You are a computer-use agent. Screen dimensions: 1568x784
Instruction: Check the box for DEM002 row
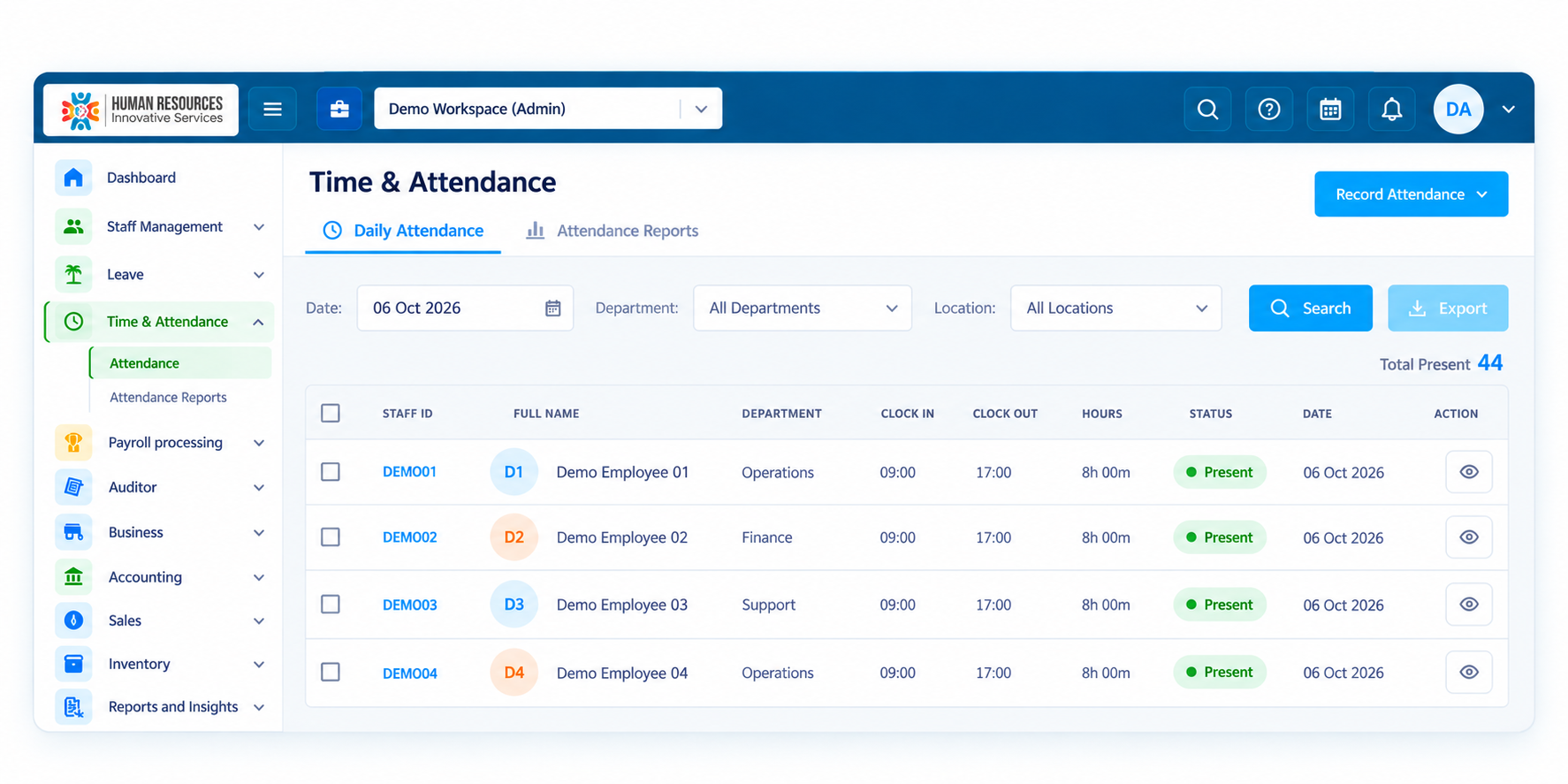331,537
